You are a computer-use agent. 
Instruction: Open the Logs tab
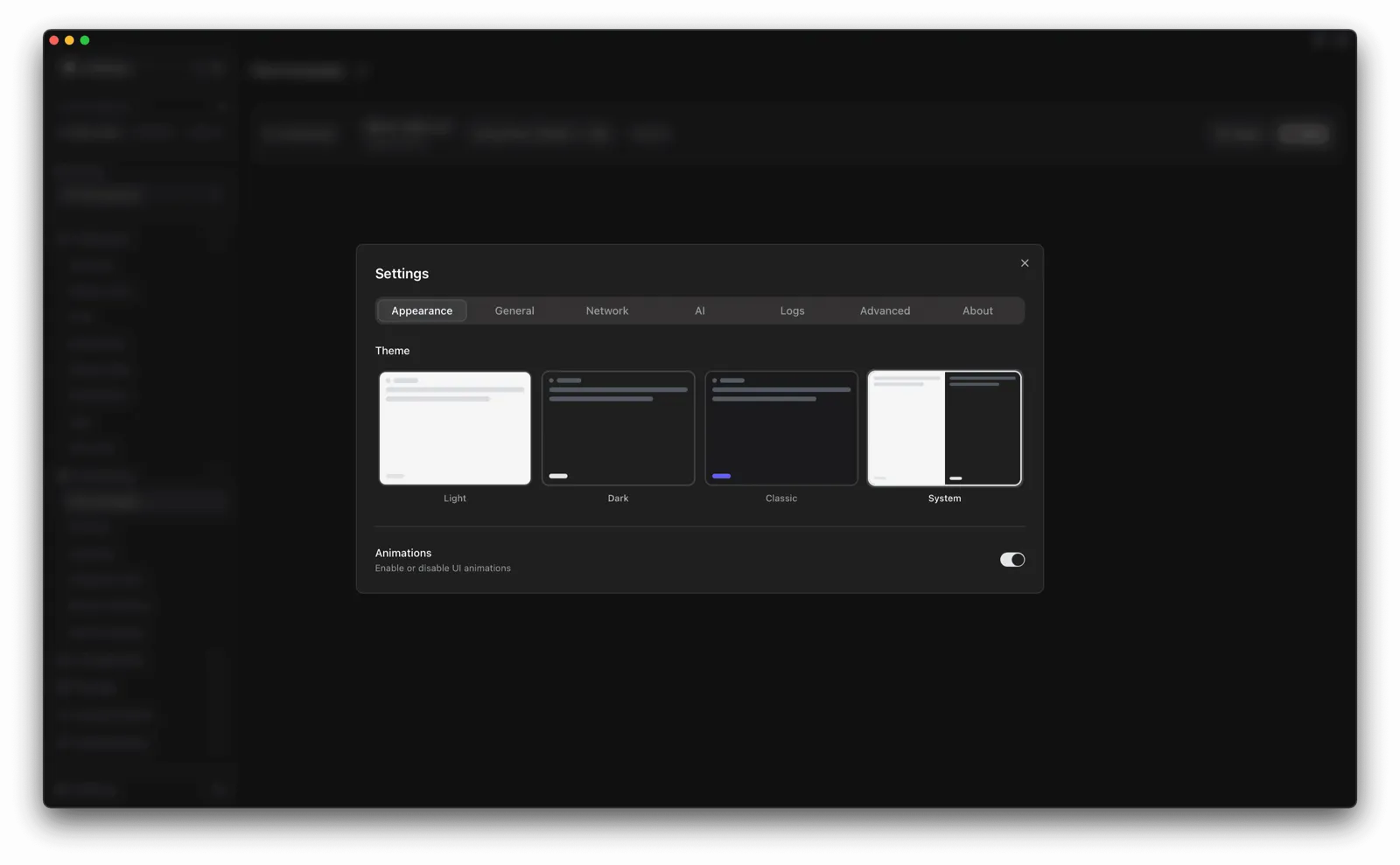793,310
